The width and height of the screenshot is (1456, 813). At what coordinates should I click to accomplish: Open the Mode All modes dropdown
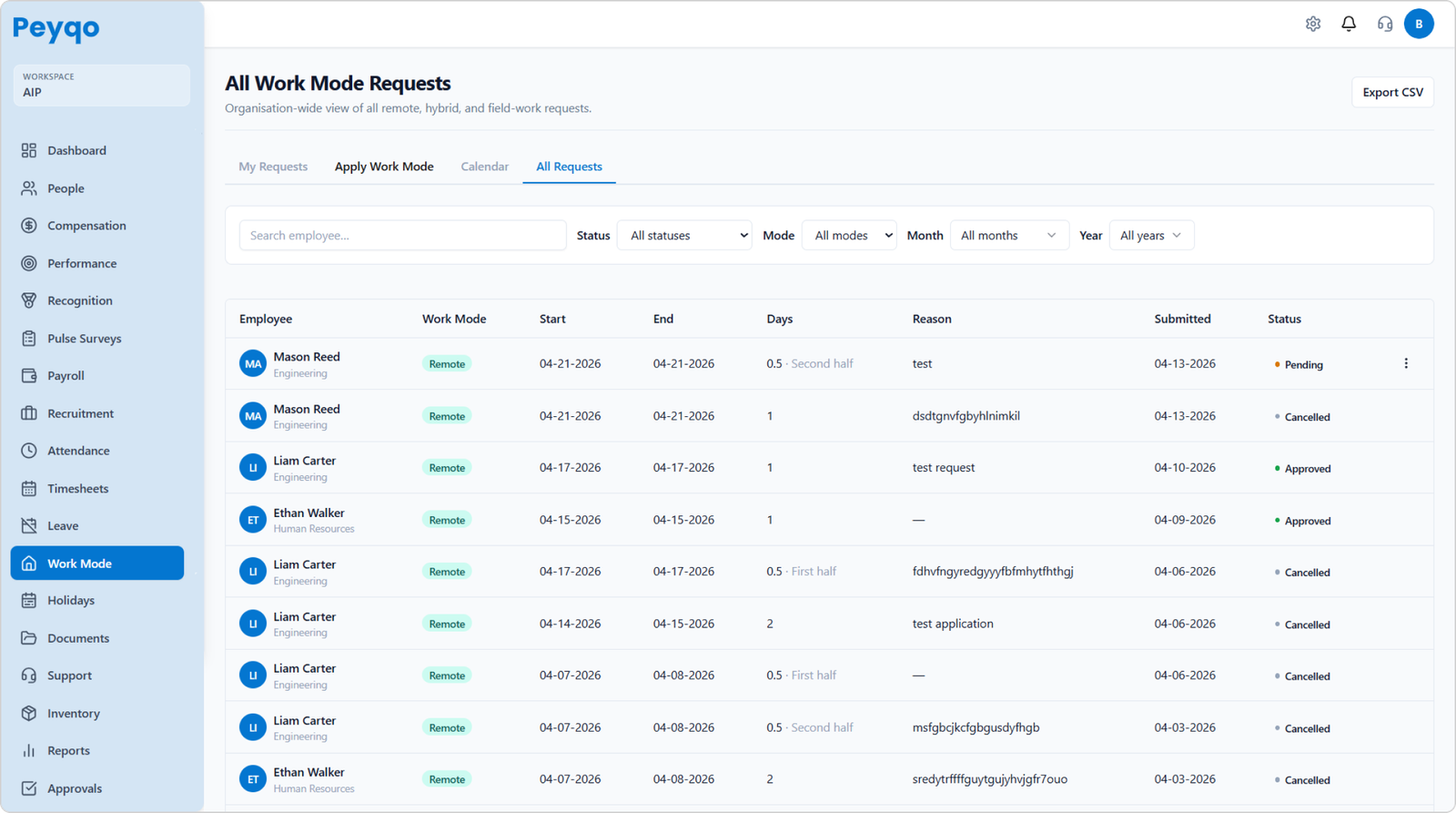pos(849,235)
